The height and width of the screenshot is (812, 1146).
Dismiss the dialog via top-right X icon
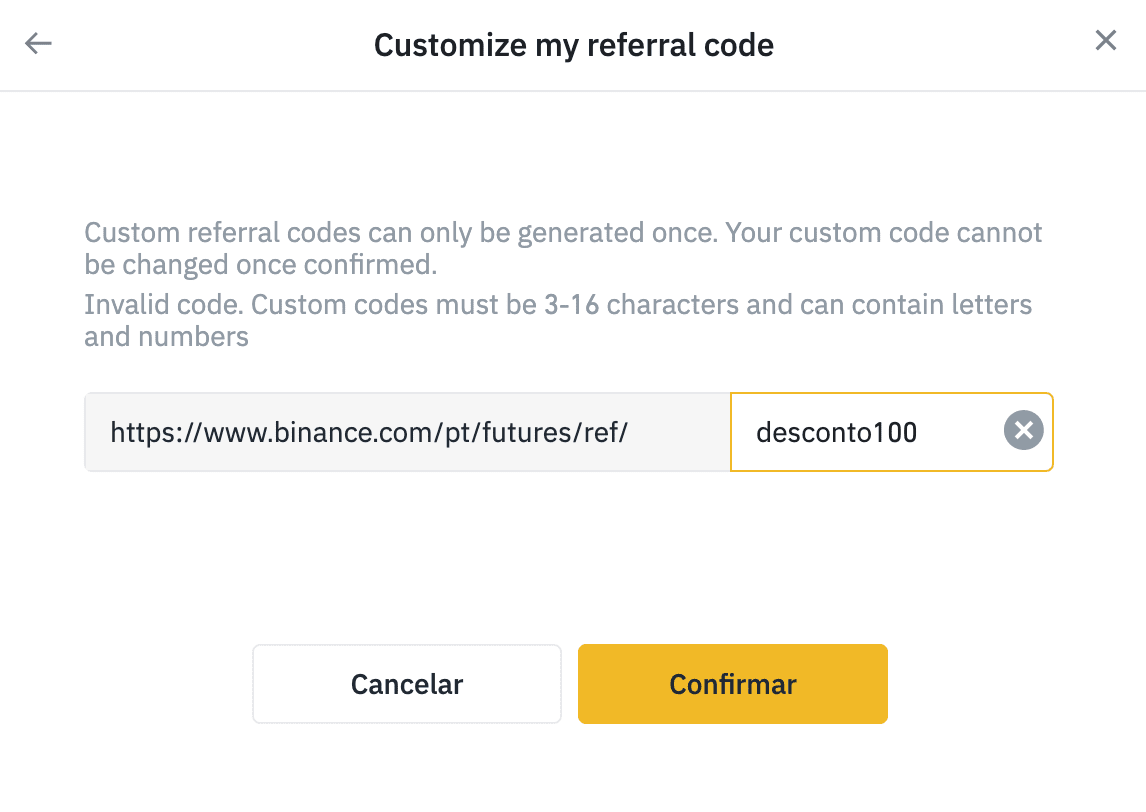1106,40
